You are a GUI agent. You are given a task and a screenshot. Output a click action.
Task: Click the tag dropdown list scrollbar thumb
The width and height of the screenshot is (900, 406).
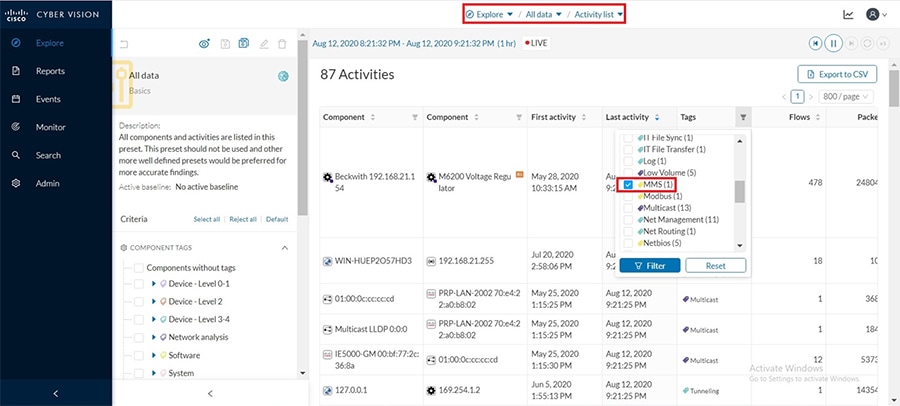[739, 192]
